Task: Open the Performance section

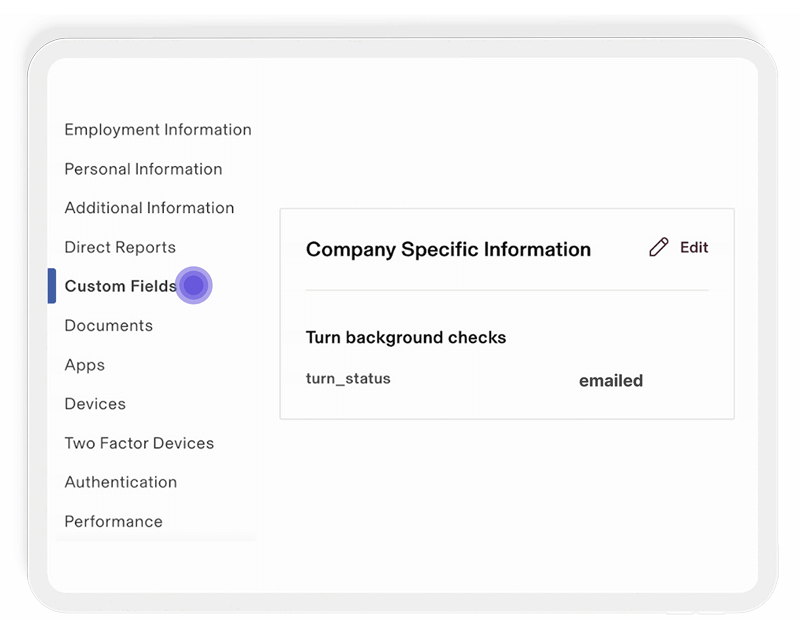Action: pyautogui.click(x=113, y=520)
